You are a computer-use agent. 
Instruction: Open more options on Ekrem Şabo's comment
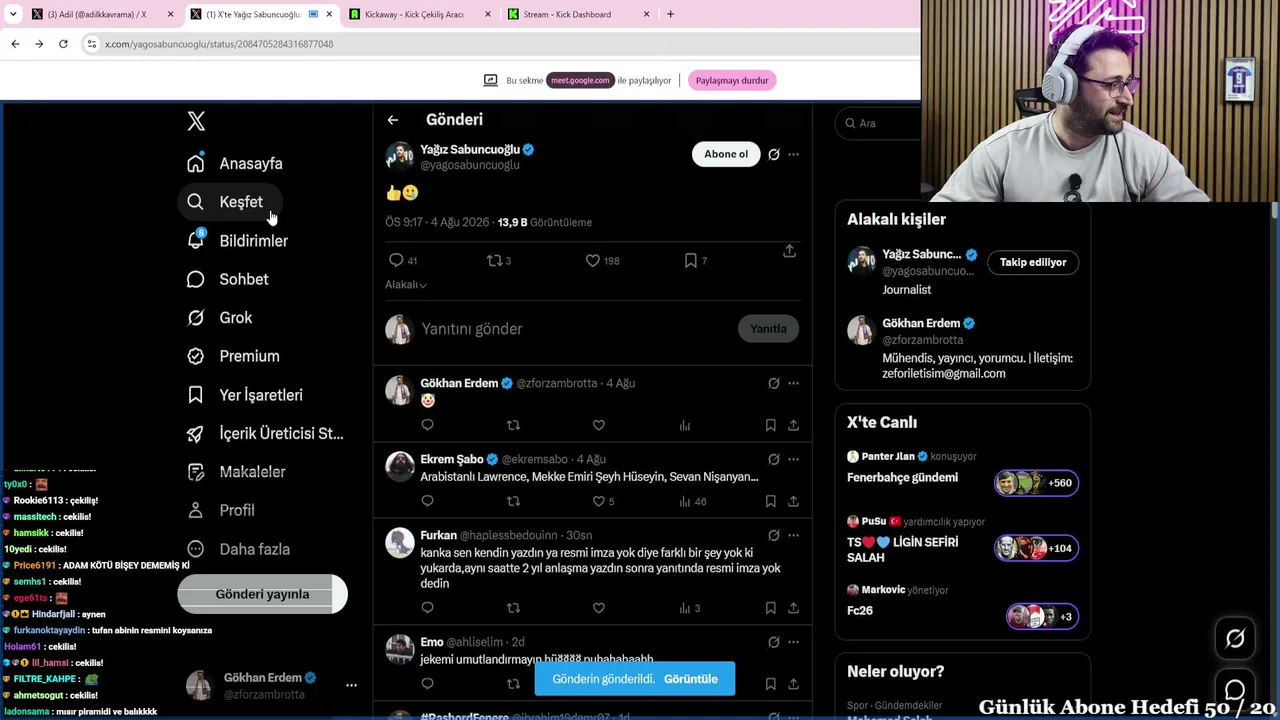[x=794, y=459]
